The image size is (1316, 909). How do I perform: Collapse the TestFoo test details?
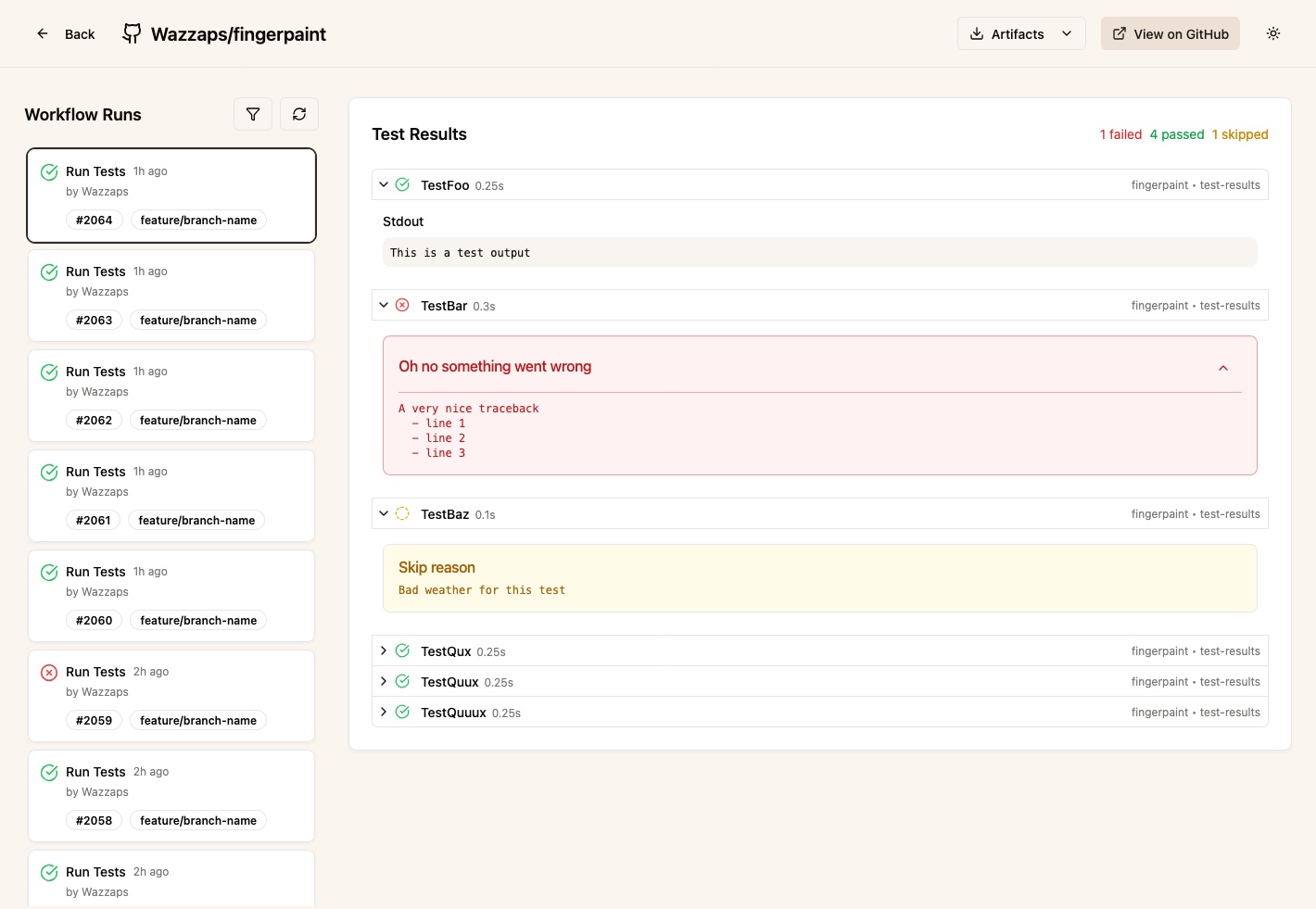click(x=384, y=184)
